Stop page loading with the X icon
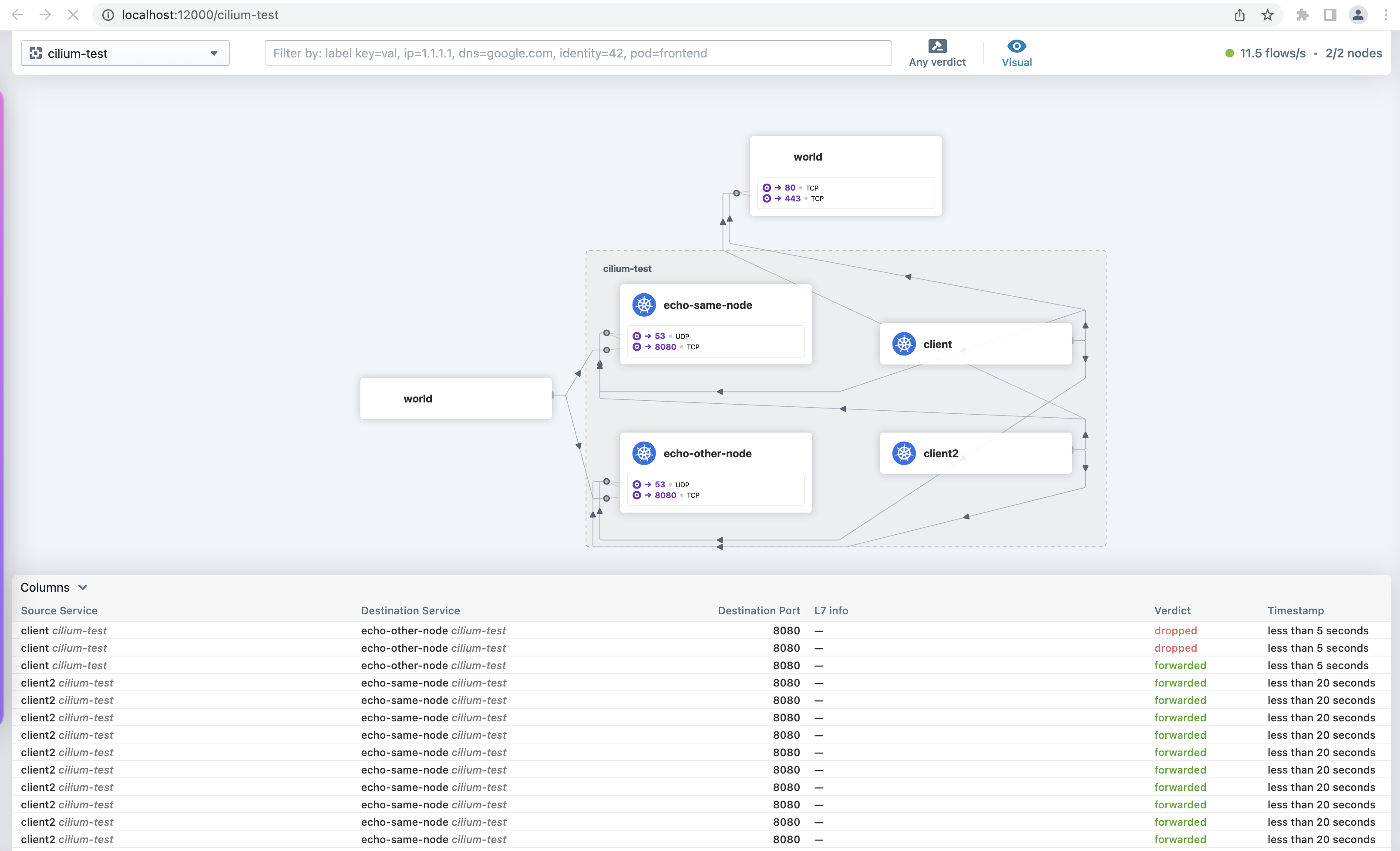This screenshot has width=1400, height=851. point(73,15)
